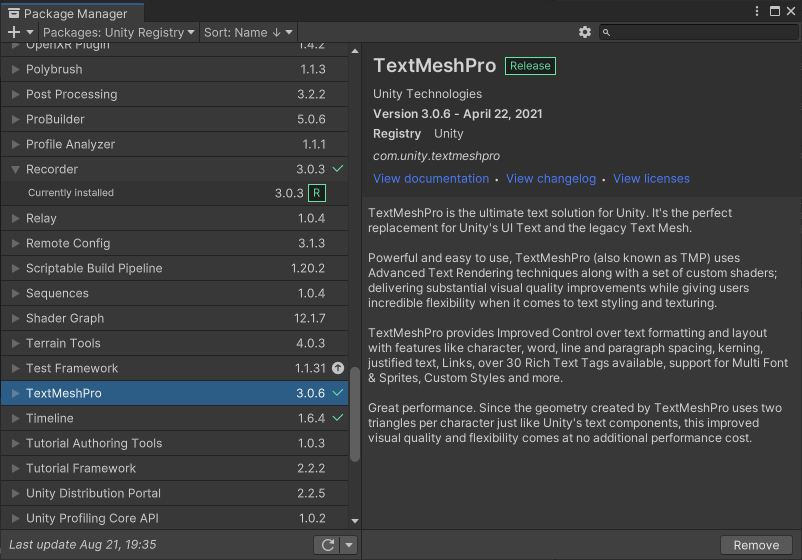
Task: Collapse the Recorder package entry
Action: pyautogui.click(x=15, y=169)
